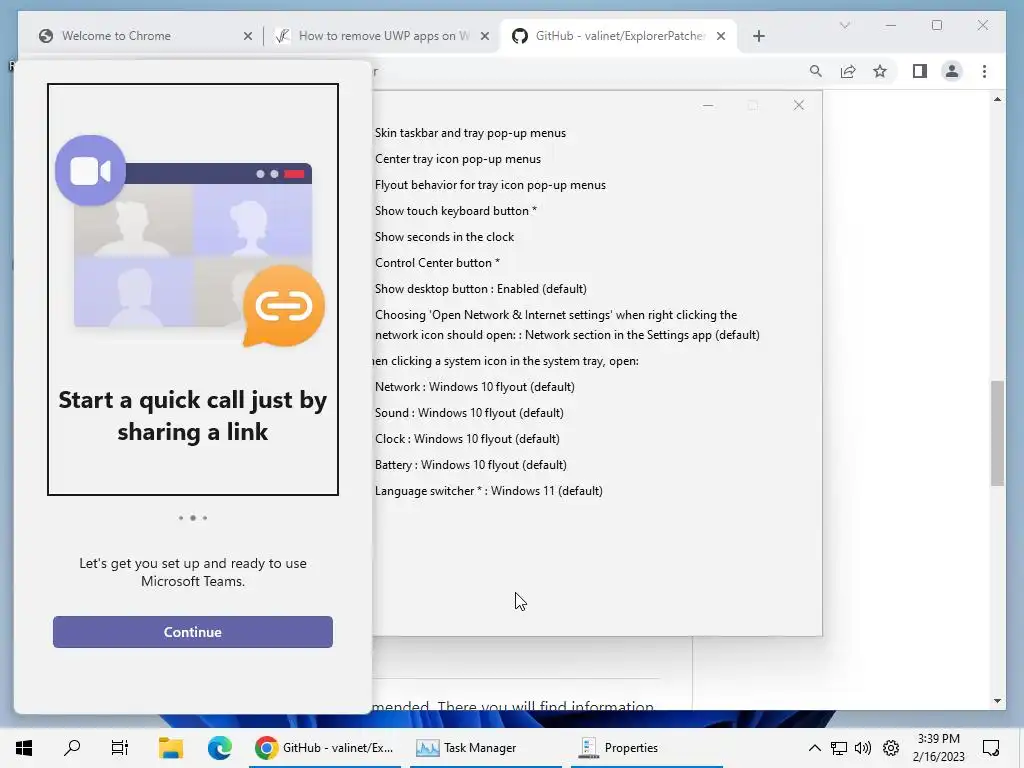Minimize the Chrome window
This screenshot has width=1024, height=768.
pos(891,25)
